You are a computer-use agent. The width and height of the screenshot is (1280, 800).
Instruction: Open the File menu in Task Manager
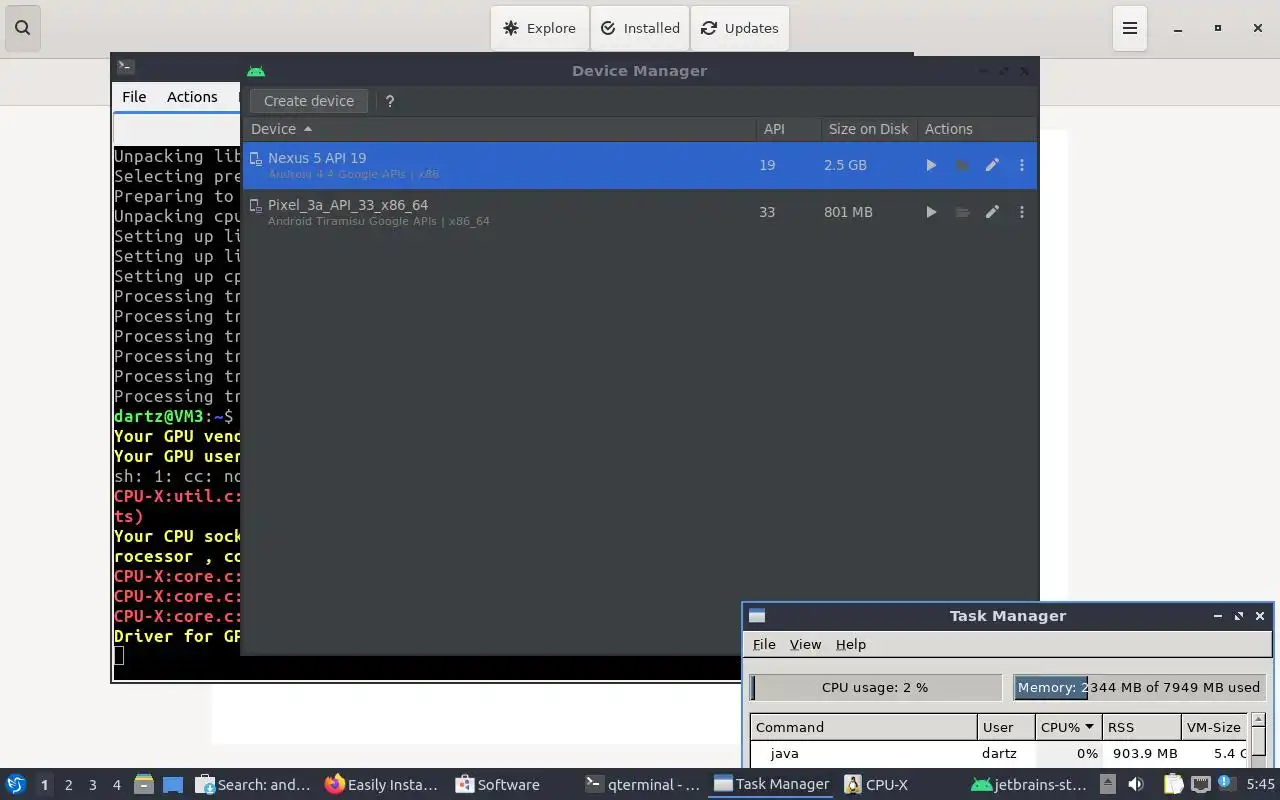pos(764,645)
